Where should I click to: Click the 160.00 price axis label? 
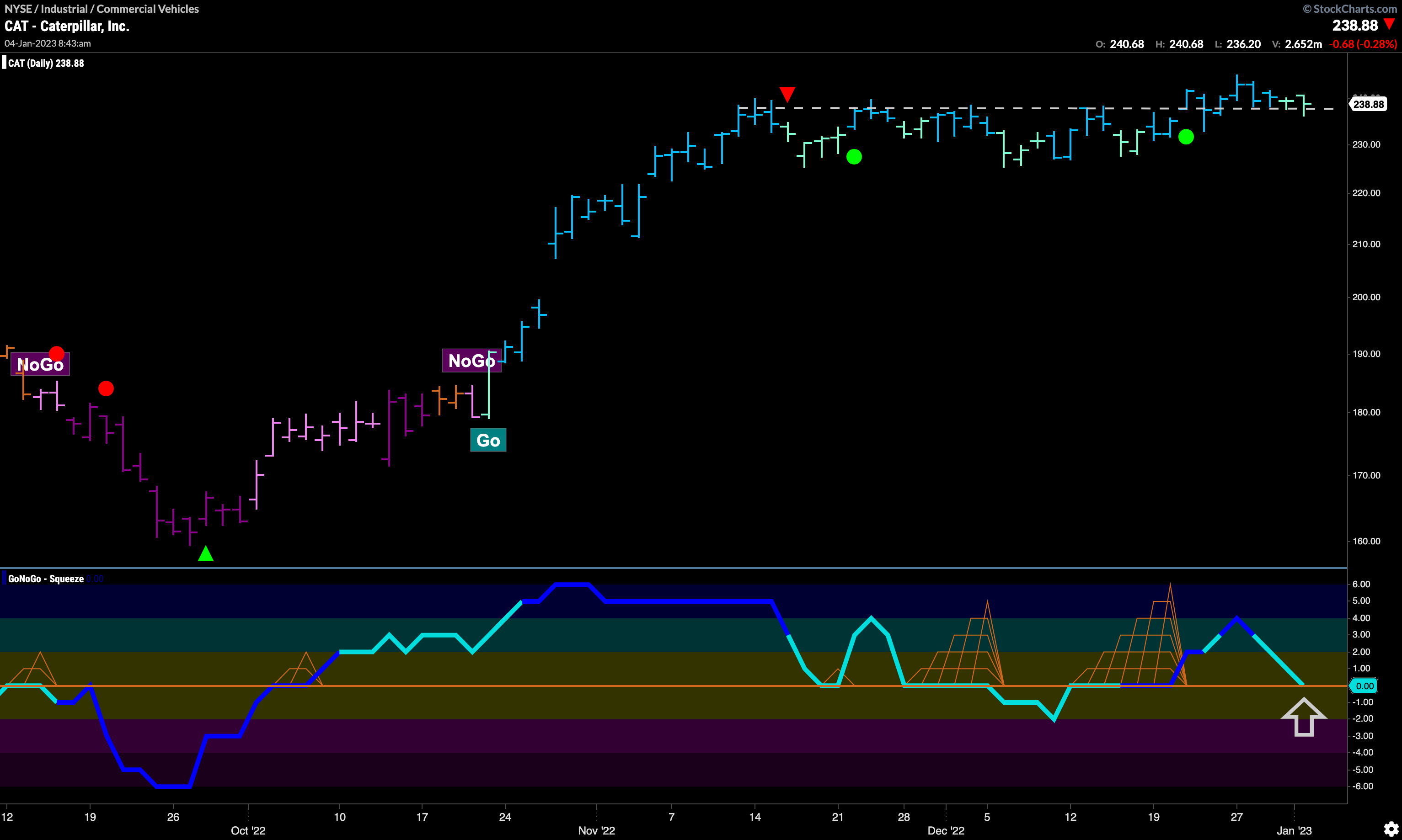coord(1366,541)
